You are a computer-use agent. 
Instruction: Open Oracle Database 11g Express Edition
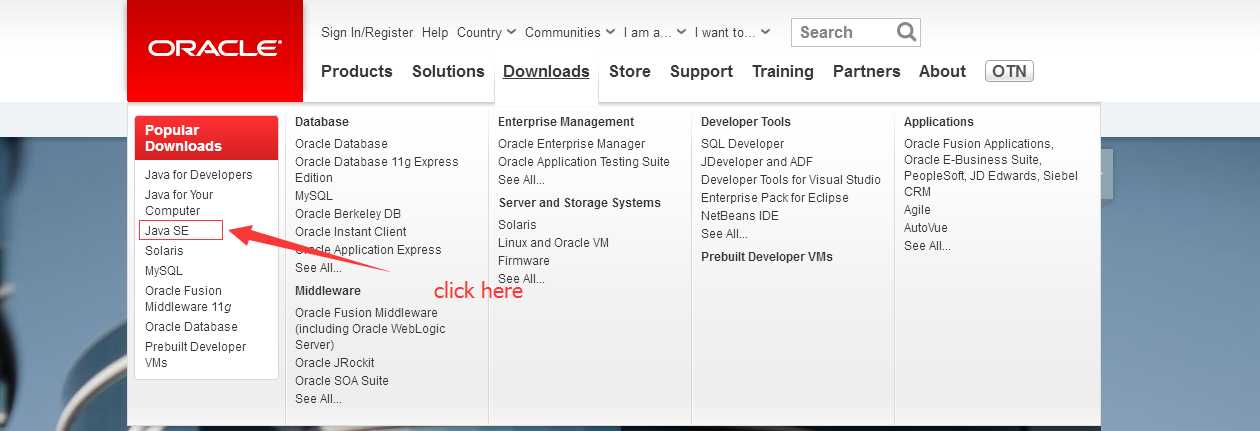pyautogui.click(x=377, y=170)
